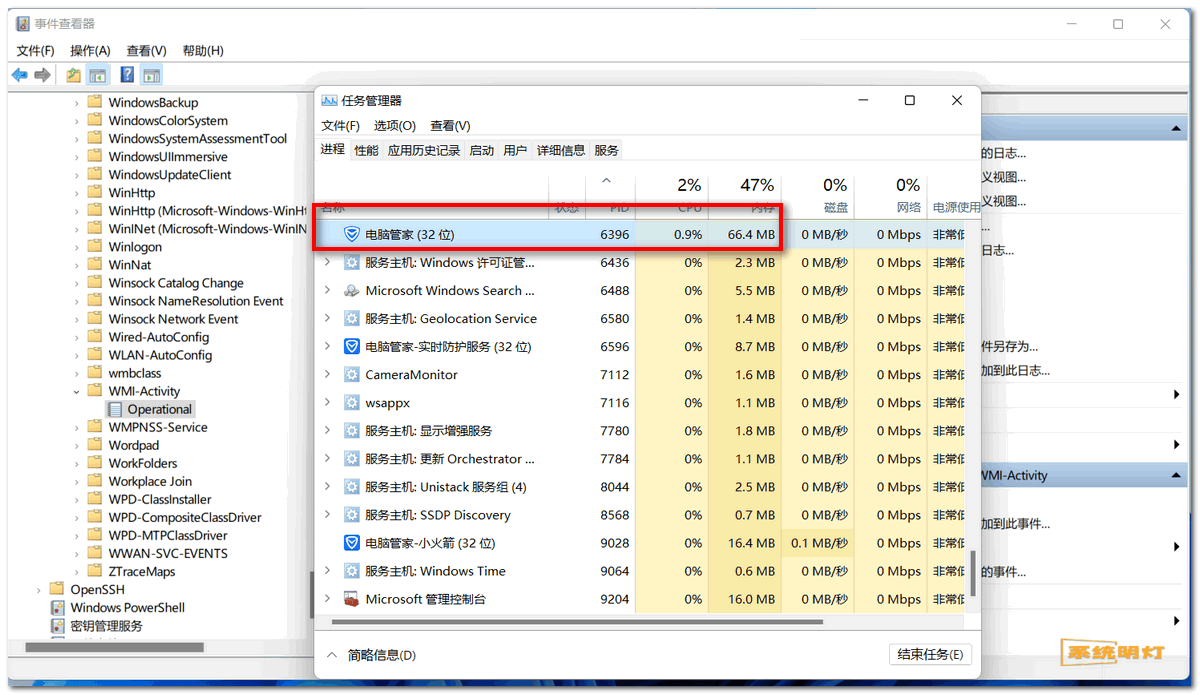Select WWAN-SVC-EVENTS in the tree
This screenshot has height=695, width=1200.
click(x=168, y=553)
